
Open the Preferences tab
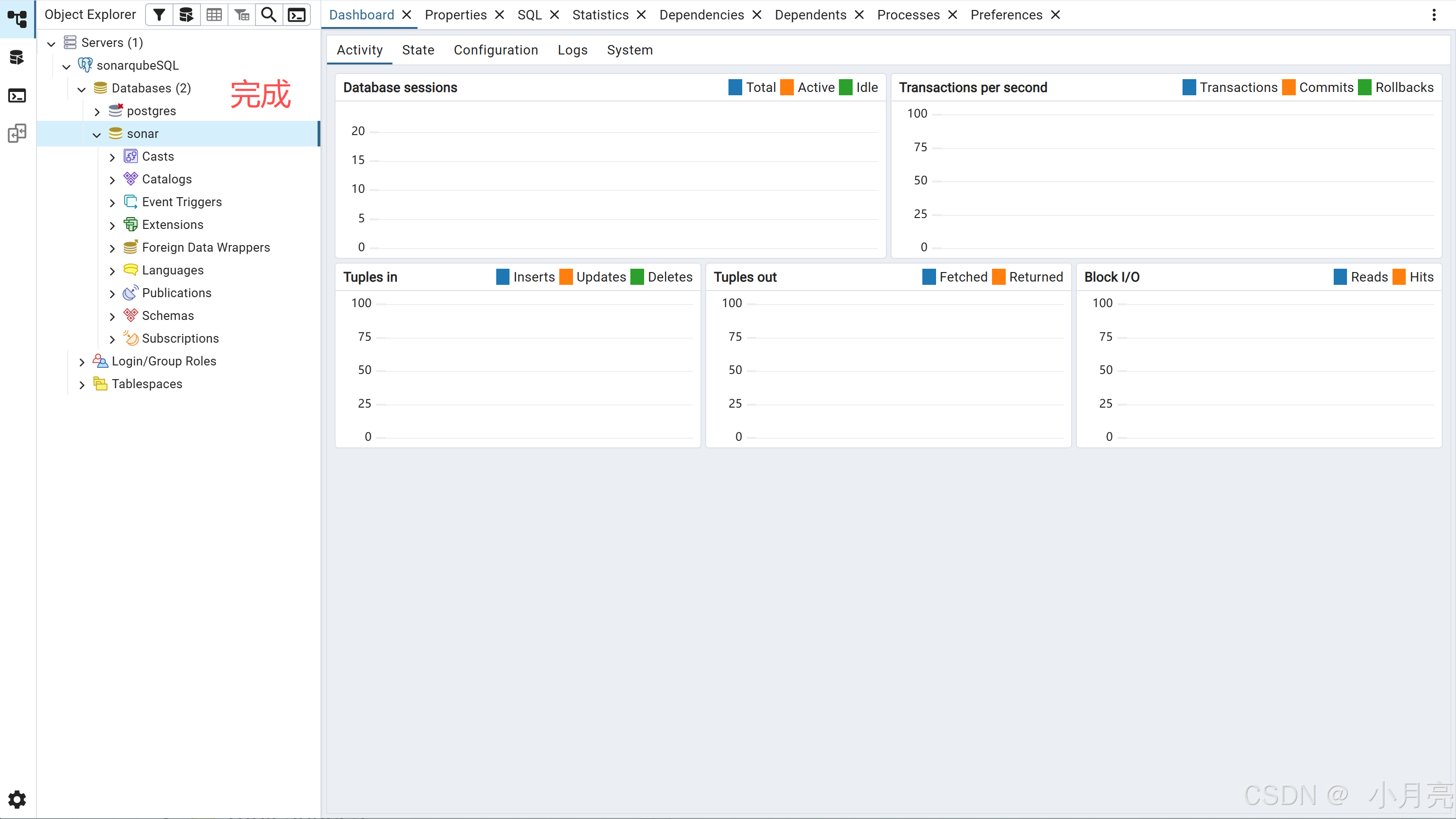1007,15
